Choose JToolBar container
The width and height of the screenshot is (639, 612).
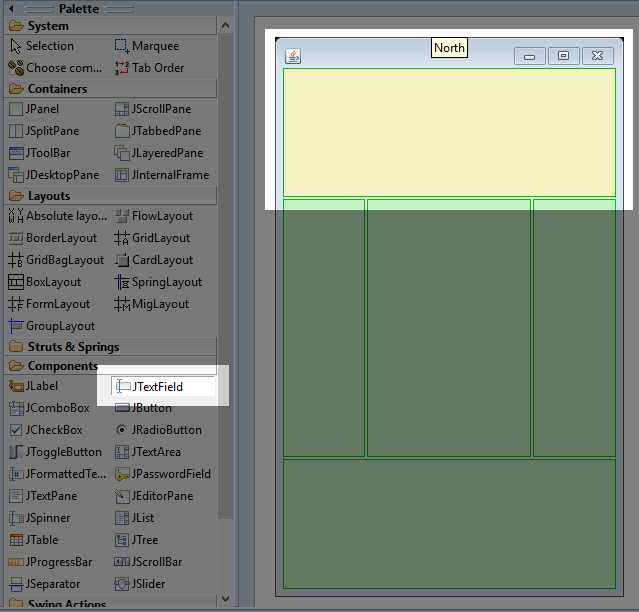point(40,153)
